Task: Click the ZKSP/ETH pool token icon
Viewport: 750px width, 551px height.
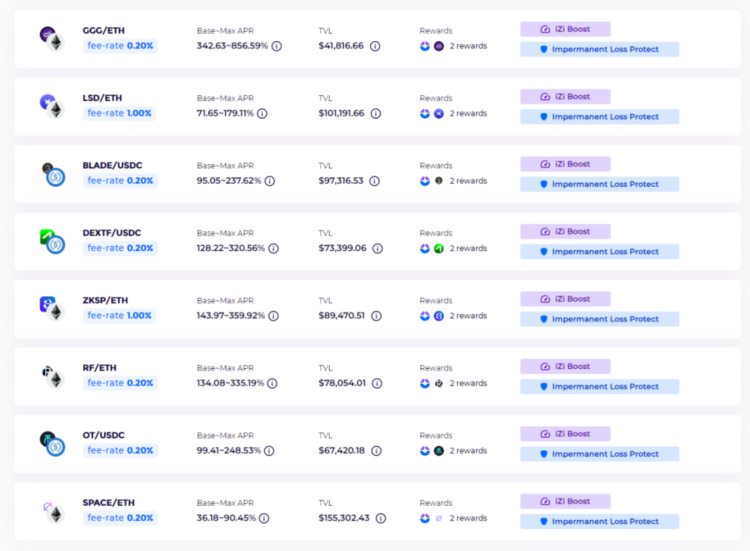Action: coord(50,307)
